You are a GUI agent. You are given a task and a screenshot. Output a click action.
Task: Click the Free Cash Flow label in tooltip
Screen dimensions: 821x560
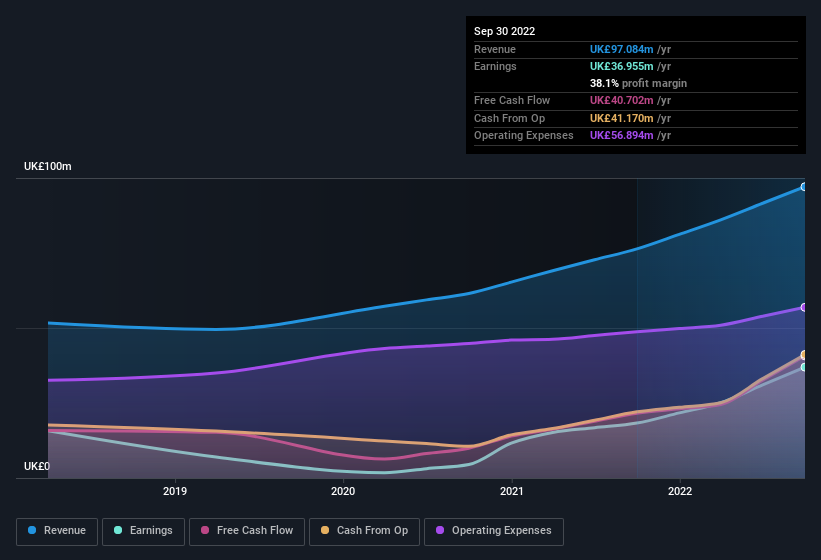tap(512, 100)
